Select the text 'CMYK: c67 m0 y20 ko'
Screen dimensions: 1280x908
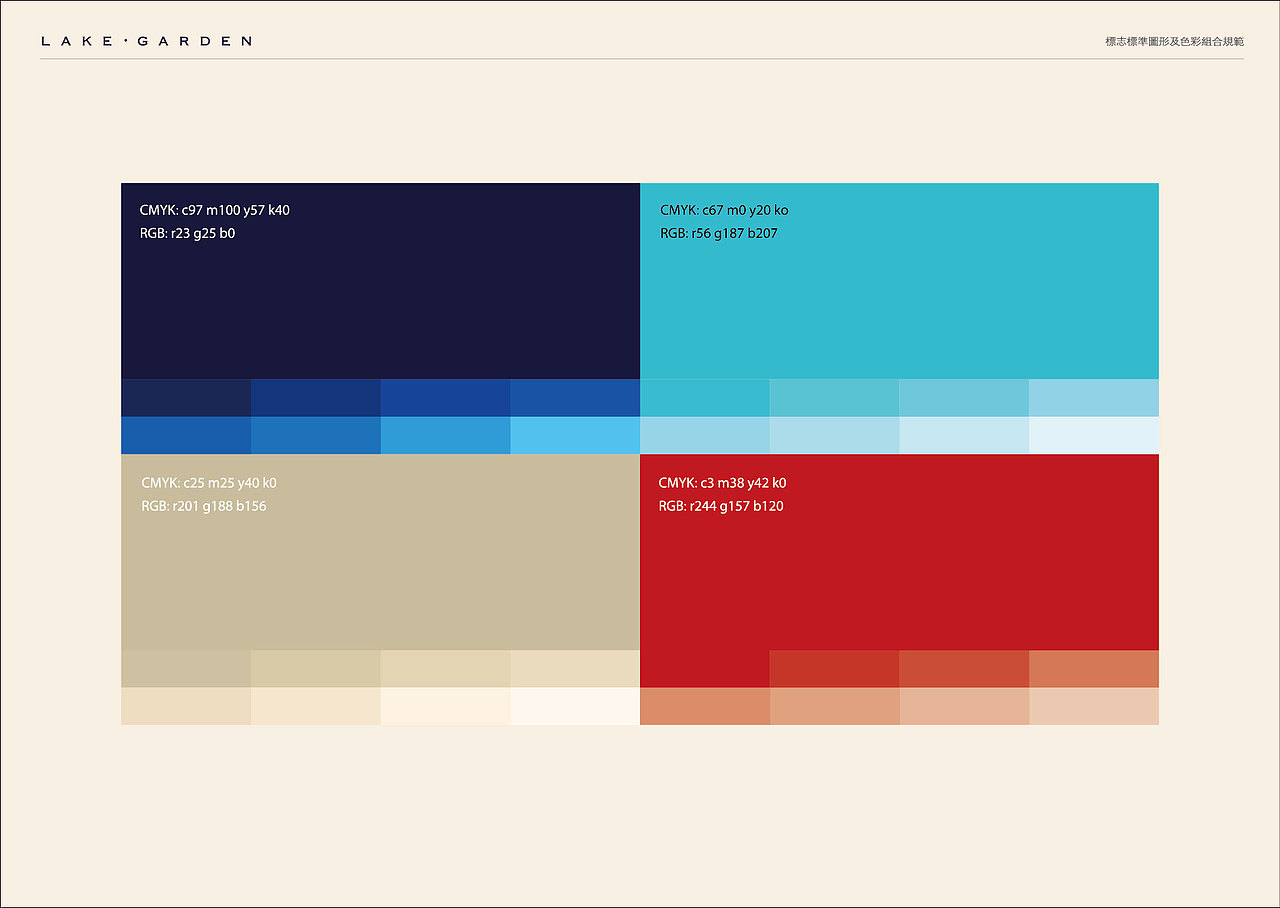coord(724,210)
